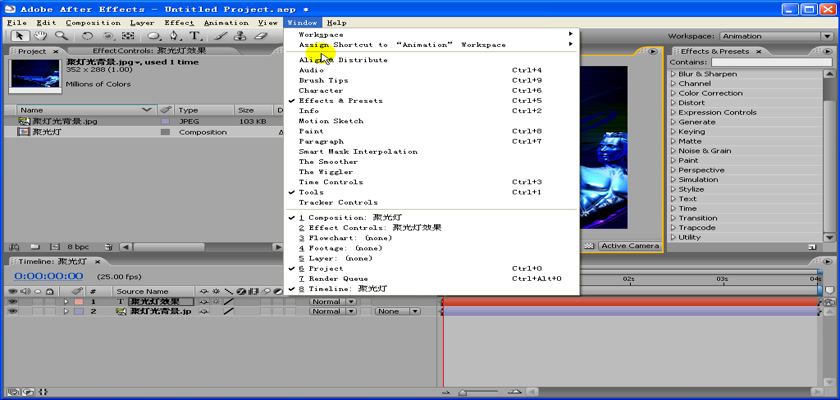Click the comp marker bin icon in Timeline
The image size is (840, 400).
(829, 290)
